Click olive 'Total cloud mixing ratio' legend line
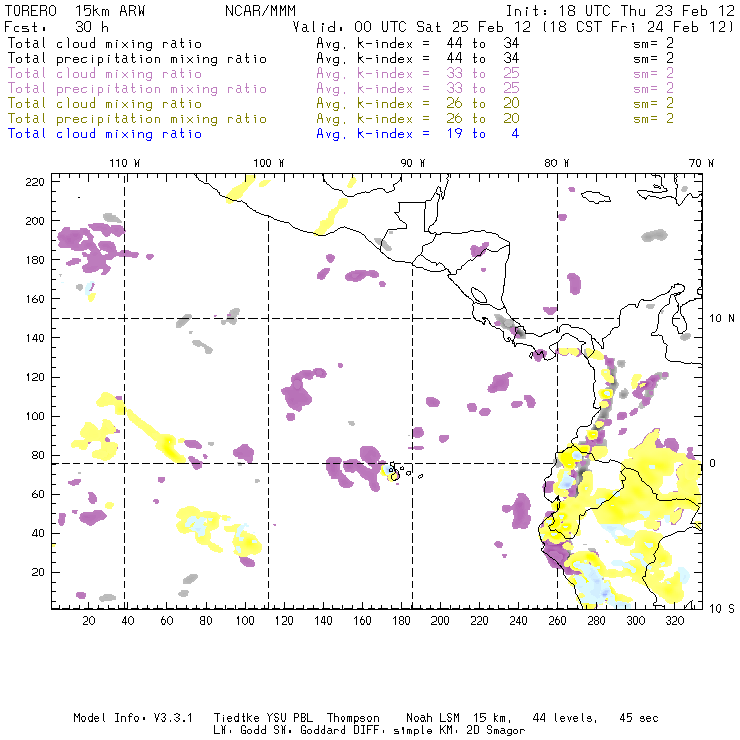Screen dimensions: 740x740 (105, 104)
